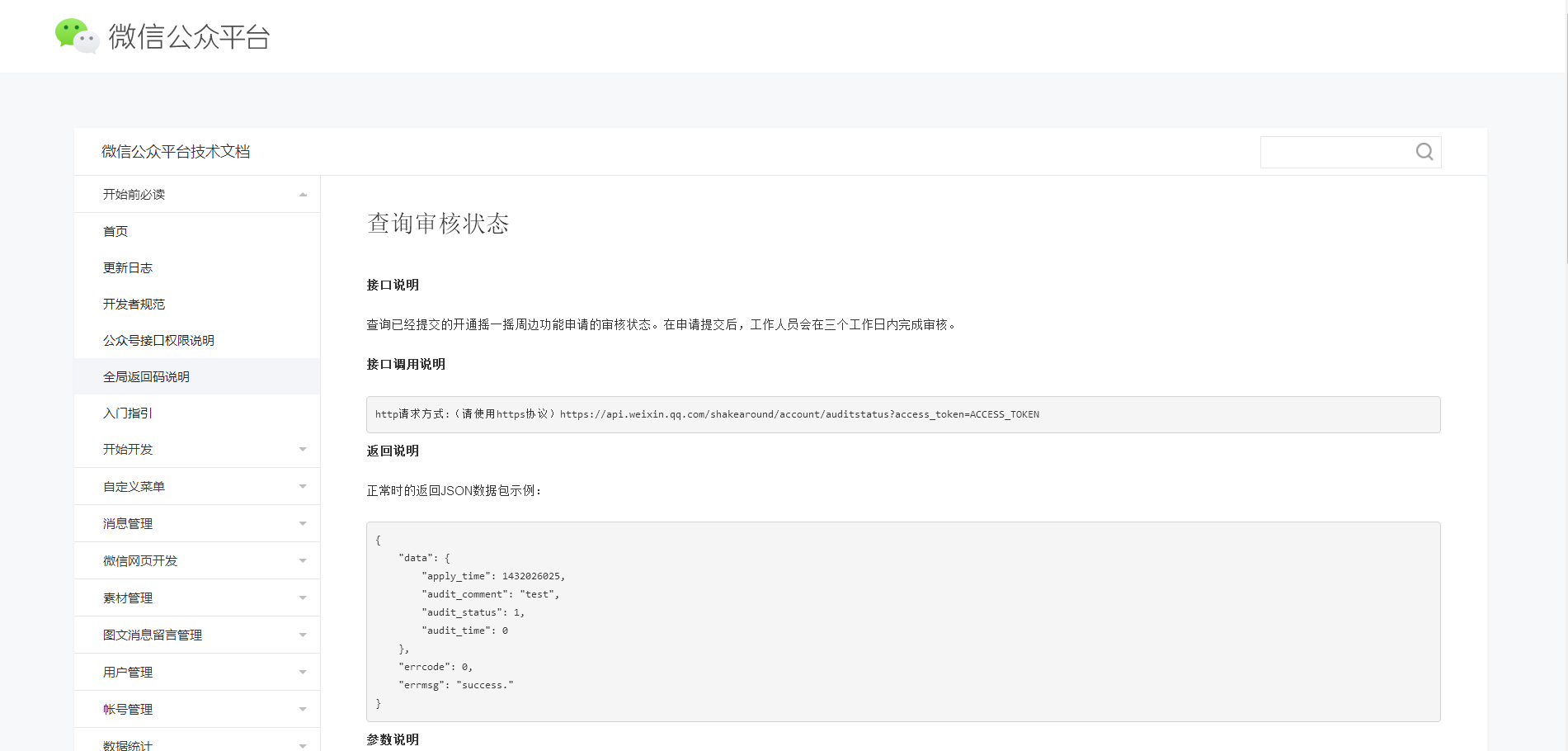Click the 素材管理 section label
Image resolution: width=1568 pixels, height=751 pixels.
128,598
